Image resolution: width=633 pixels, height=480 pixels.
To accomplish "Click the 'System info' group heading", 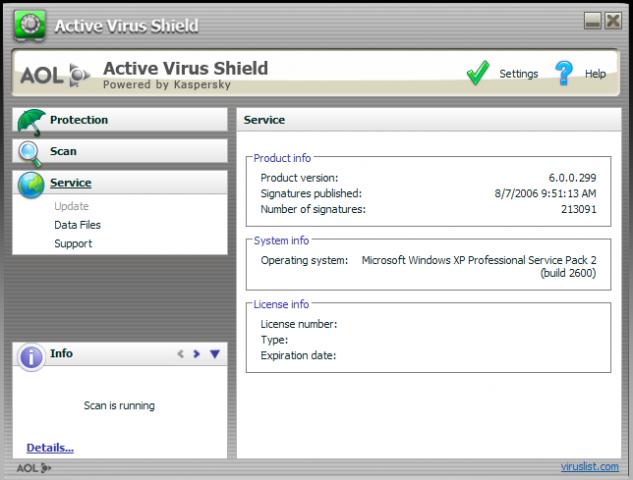I will click(281, 240).
